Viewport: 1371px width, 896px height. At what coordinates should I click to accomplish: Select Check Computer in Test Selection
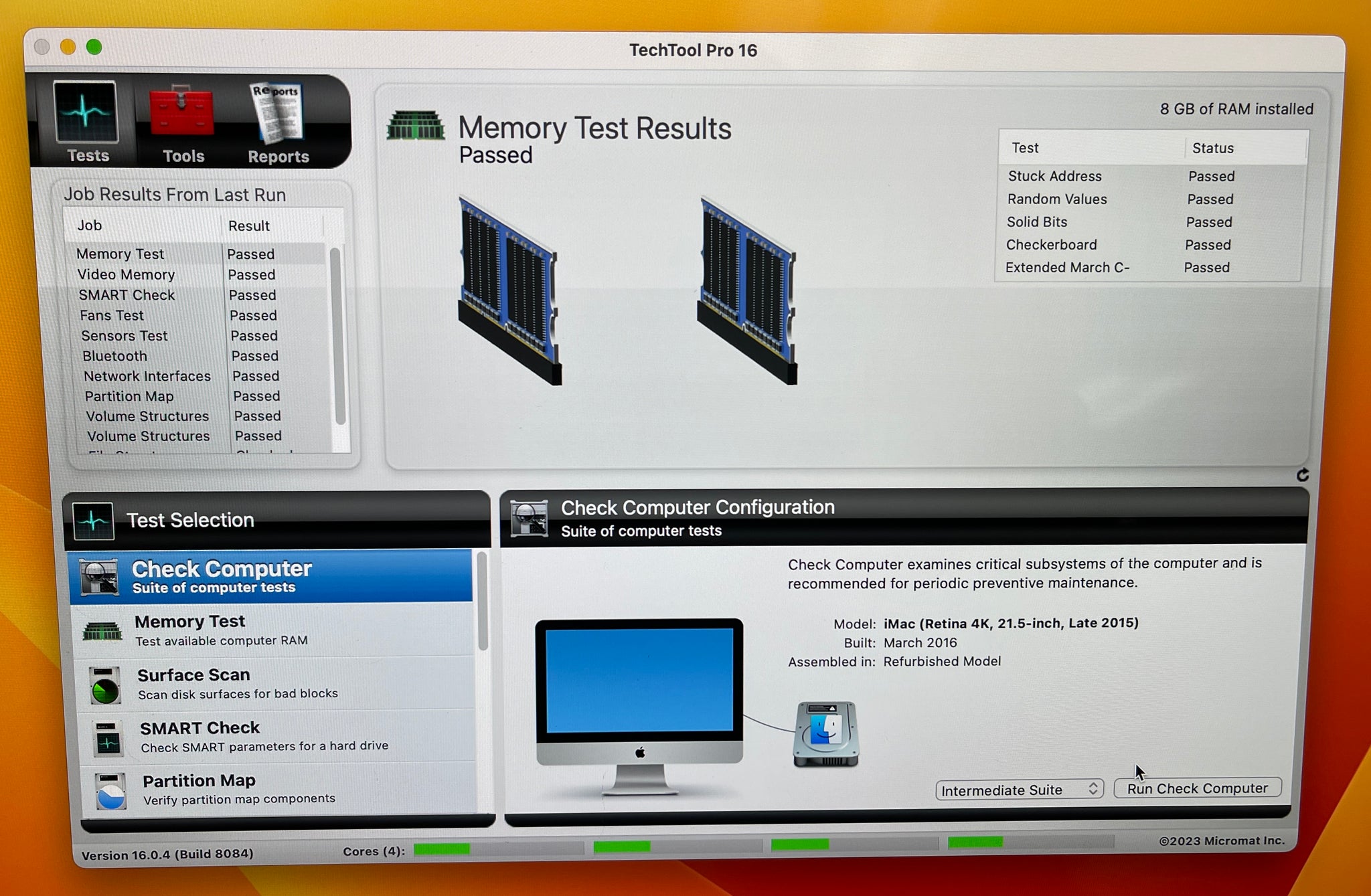coord(270,576)
